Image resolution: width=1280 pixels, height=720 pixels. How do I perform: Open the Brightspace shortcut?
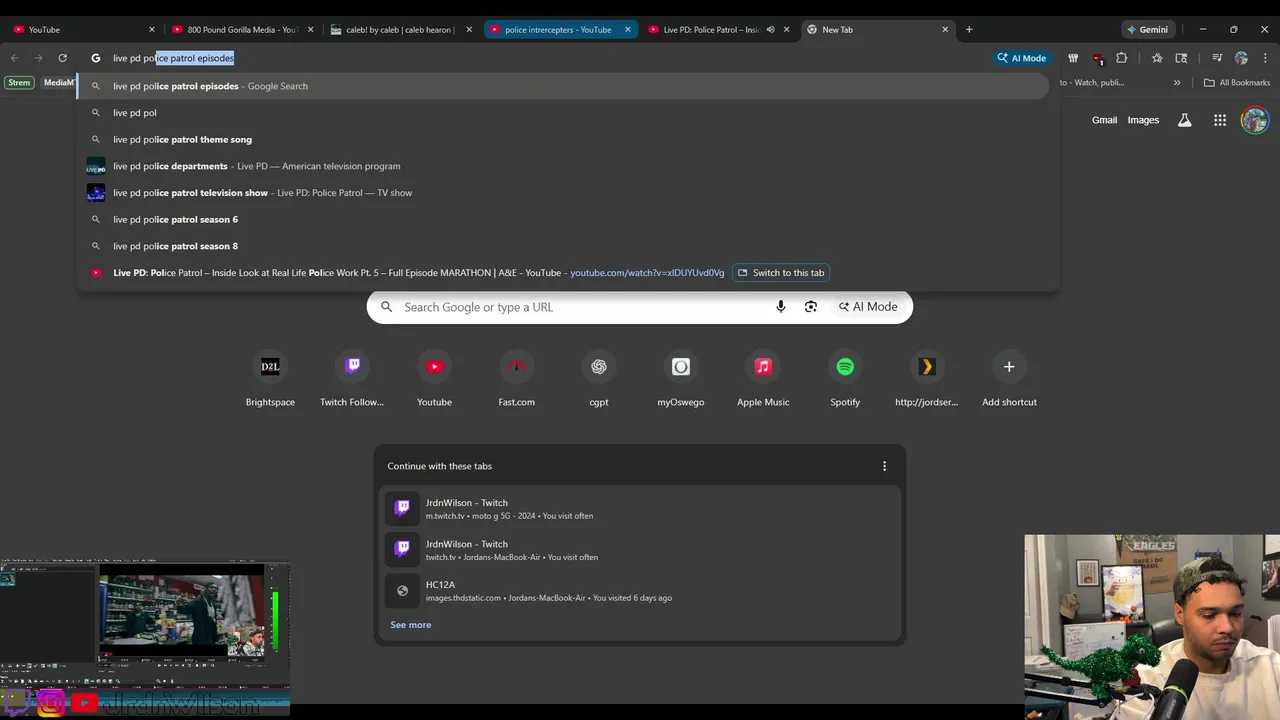[x=270, y=379]
